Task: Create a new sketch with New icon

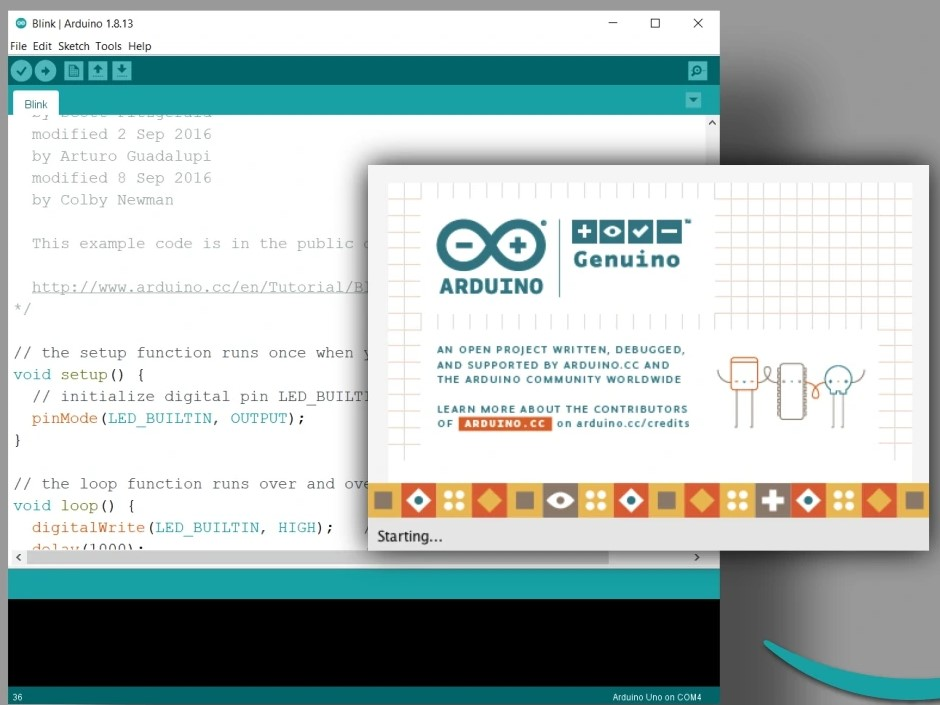Action: [x=74, y=71]
